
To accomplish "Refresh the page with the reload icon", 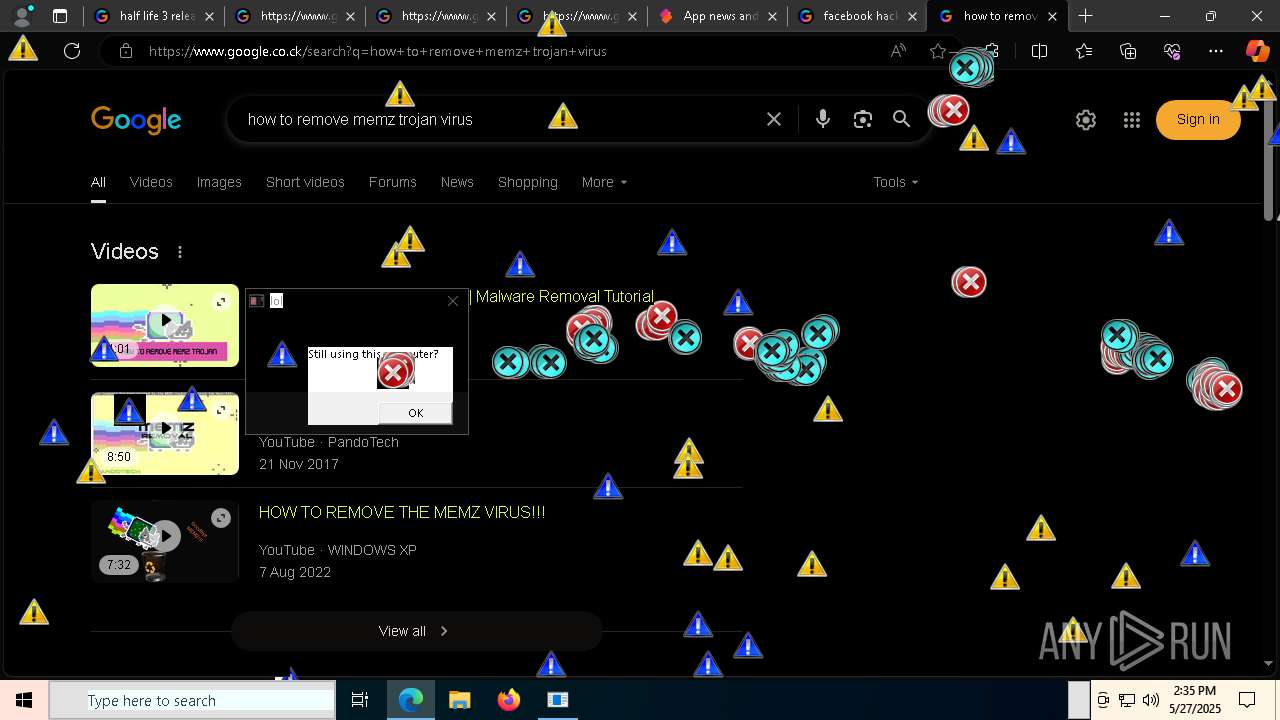I will coord(72,51).
